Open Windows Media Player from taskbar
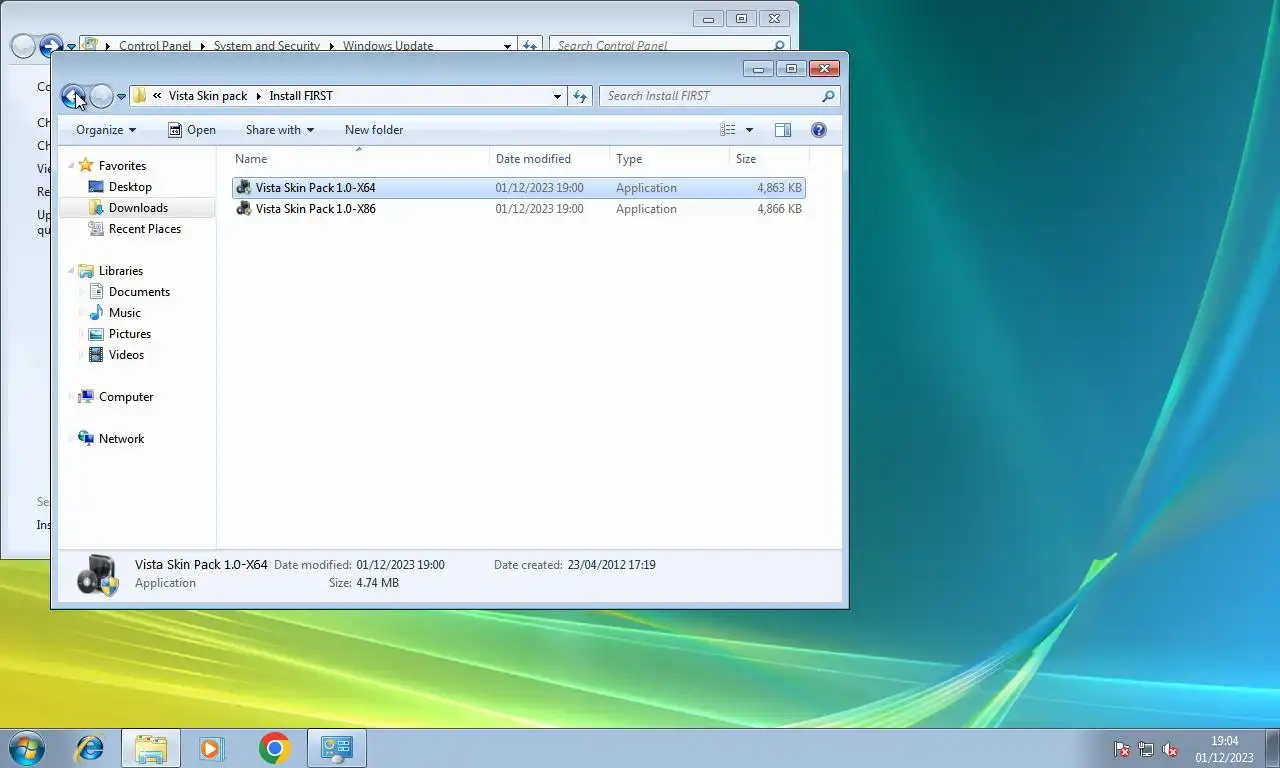The height and width of the screenshot is (768, 1280). point(212,748)
